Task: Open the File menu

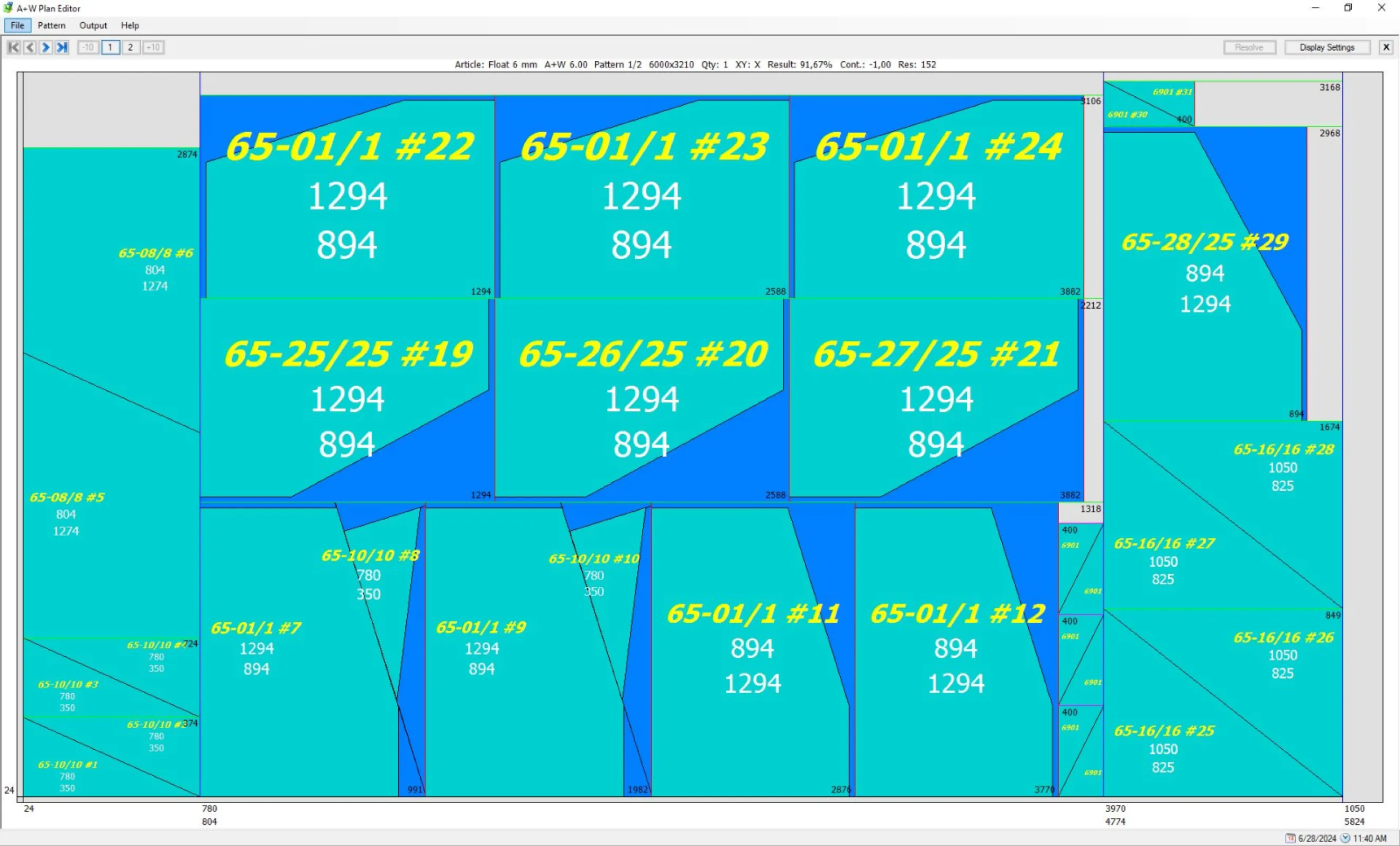Action: (17, 25)
